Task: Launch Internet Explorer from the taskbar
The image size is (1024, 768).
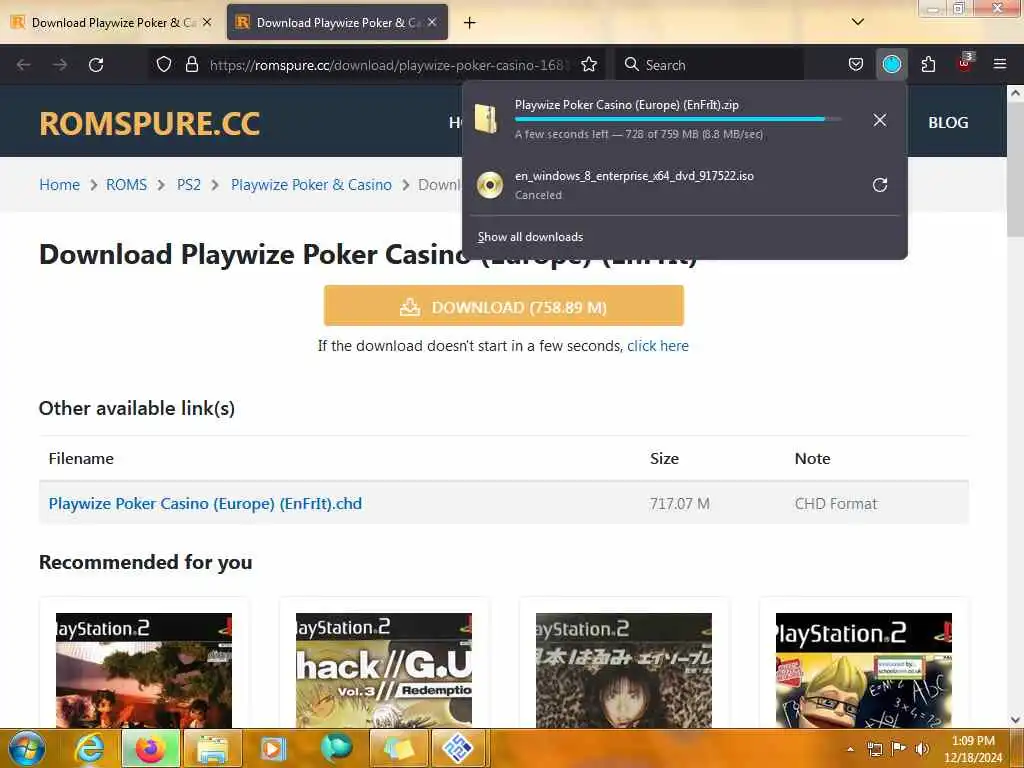Action: pyautogui.click(x=89, y=748)
